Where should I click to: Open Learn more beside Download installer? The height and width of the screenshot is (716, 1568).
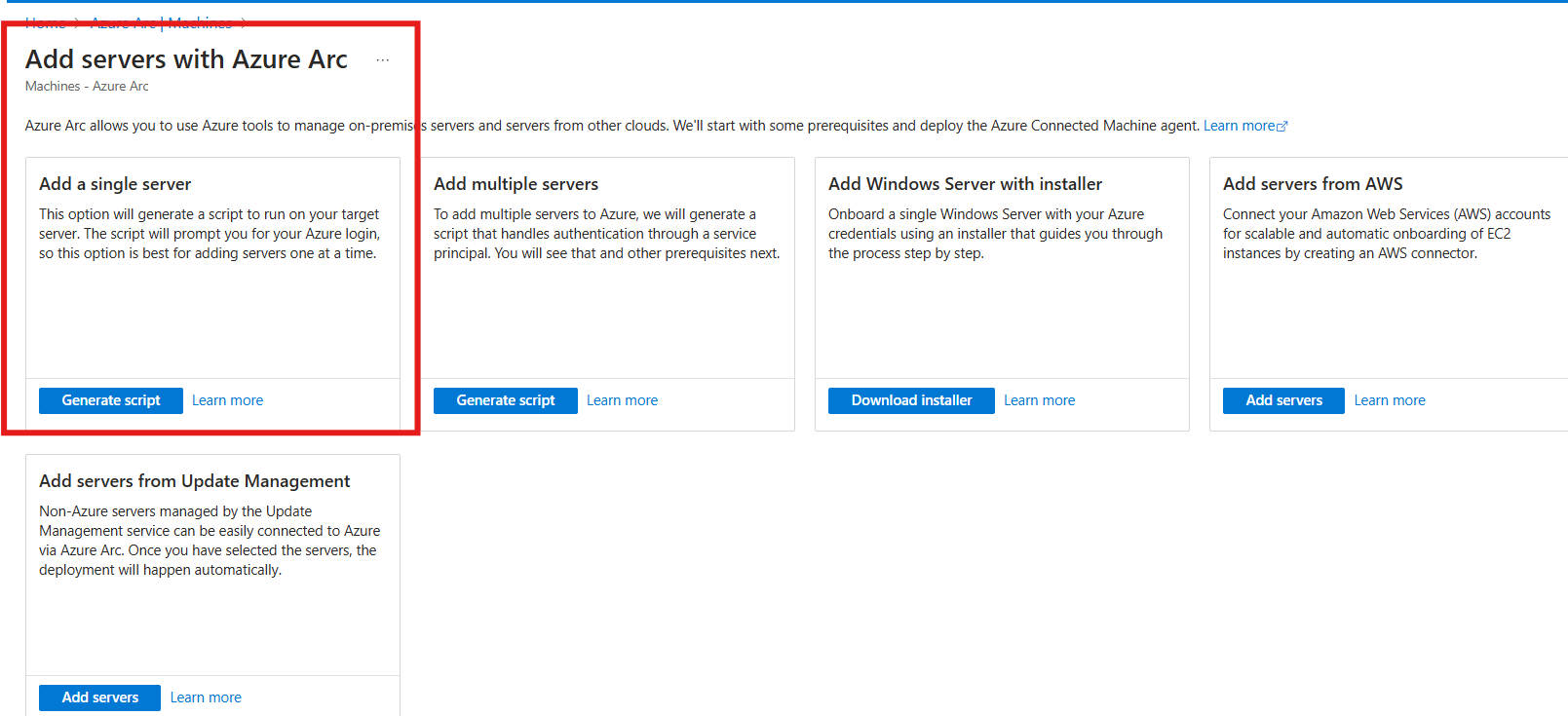[1040, 400]
